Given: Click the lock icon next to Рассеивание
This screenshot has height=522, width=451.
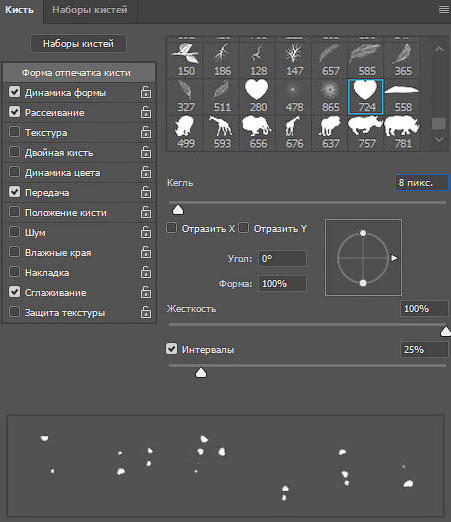Looking at the screenshot, I should (146, 112).
